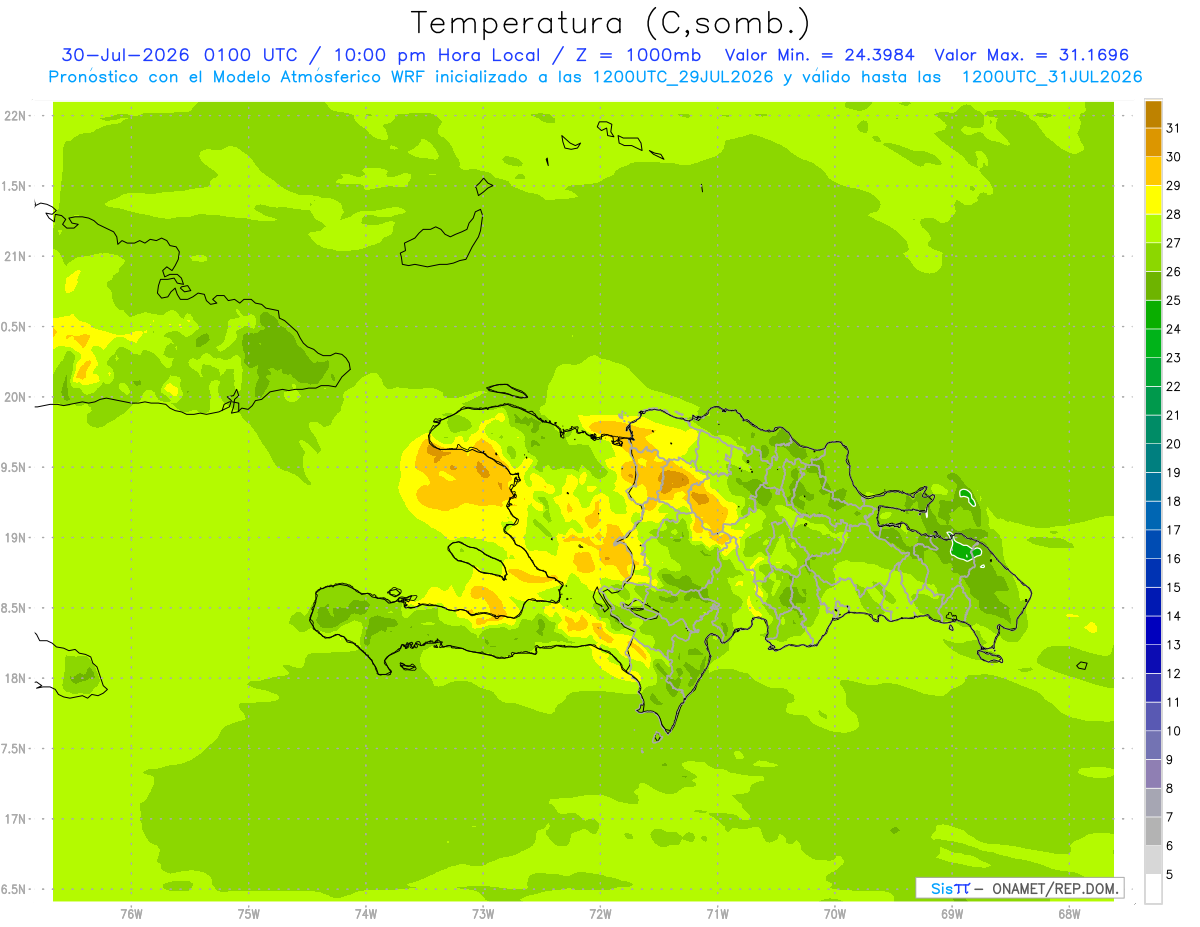Click the 'Temperatura (C,somb.)' chart title
1200x927 pixels.
coord(610,23)
